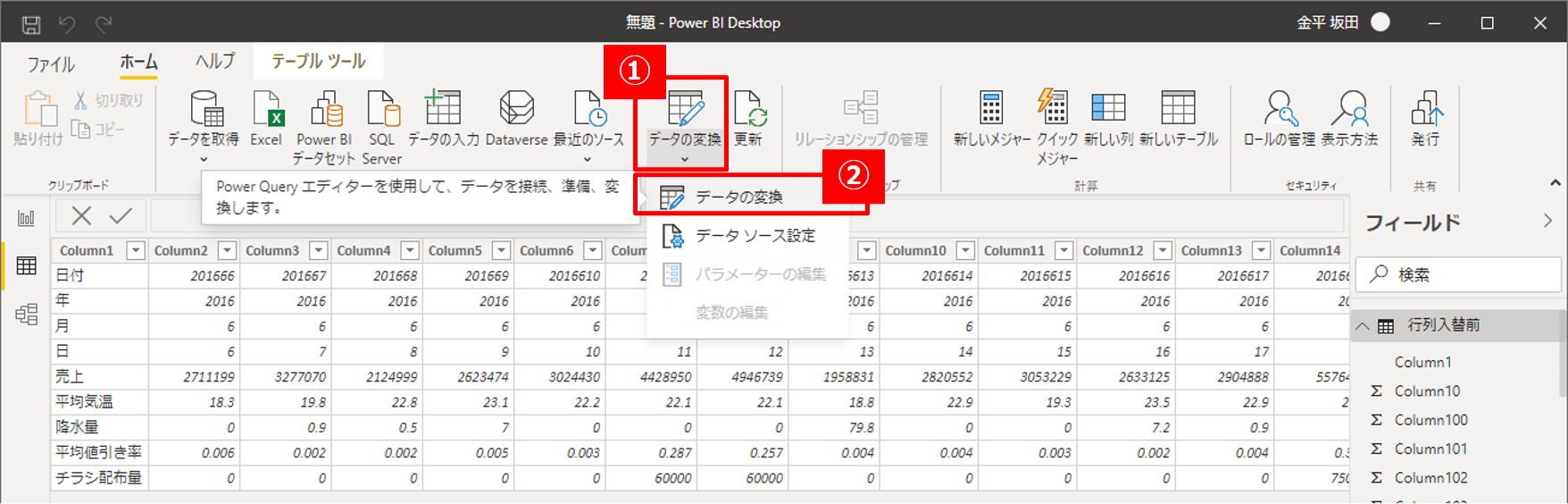Expand the Column10 header dropdown arrow

(965, 251)
